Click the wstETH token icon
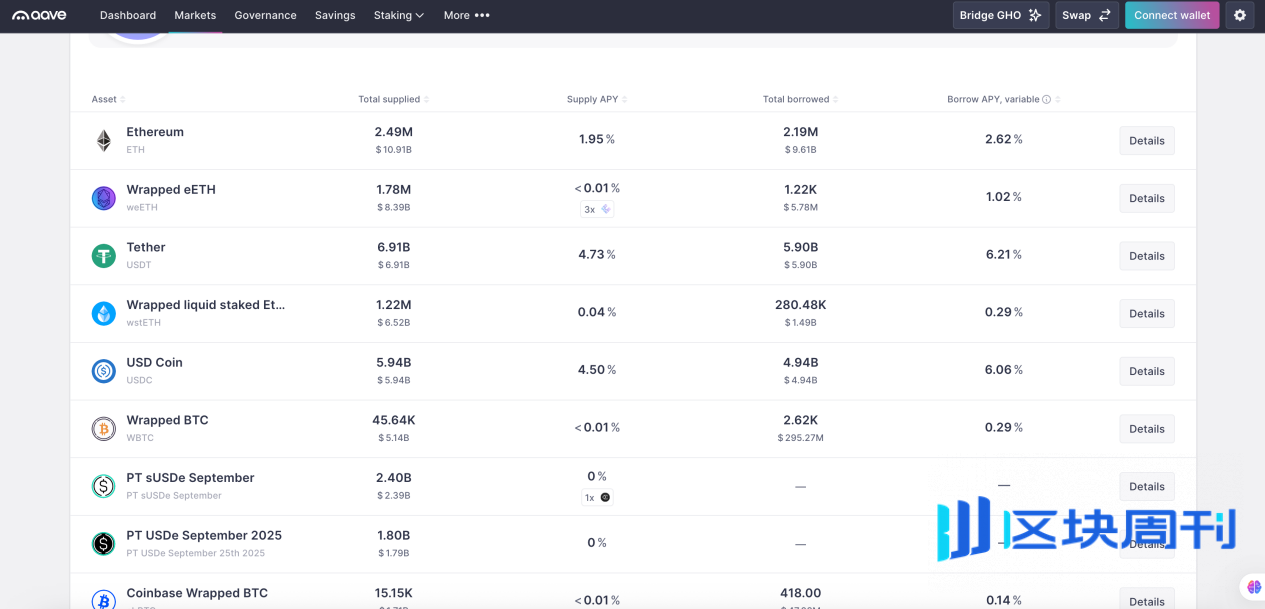Viewport: 1265px width, 609px height. (x=104, y=314)
